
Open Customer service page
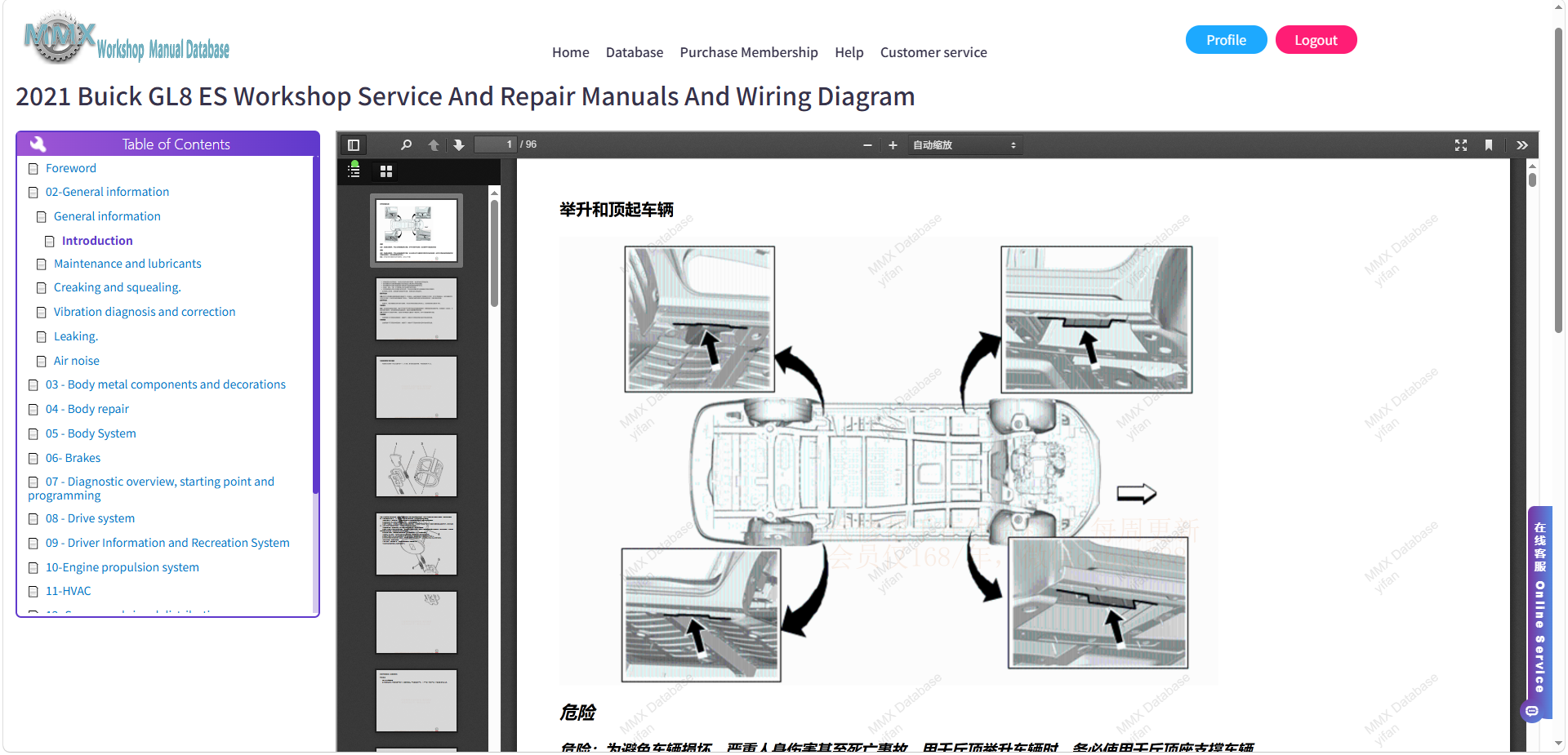[933, 52]
